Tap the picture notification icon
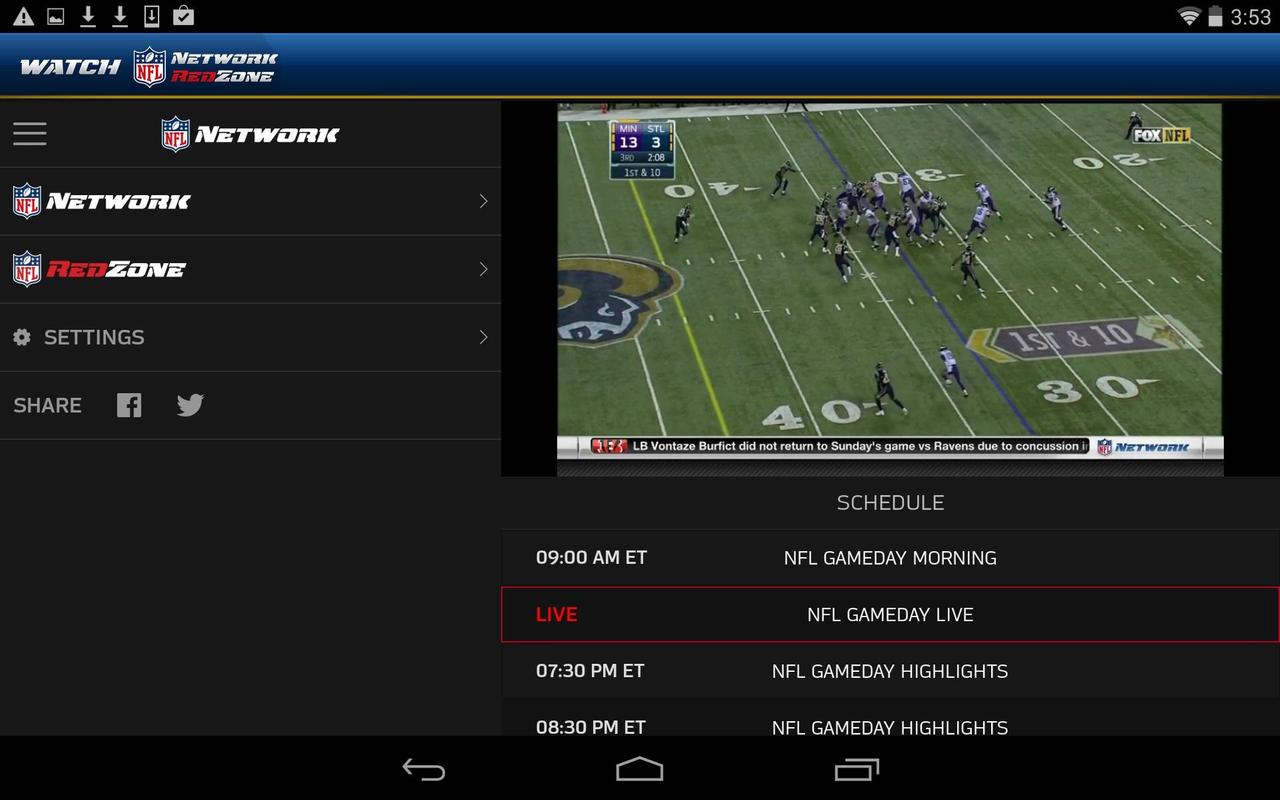1280x800 pixels. coord(56,16)
